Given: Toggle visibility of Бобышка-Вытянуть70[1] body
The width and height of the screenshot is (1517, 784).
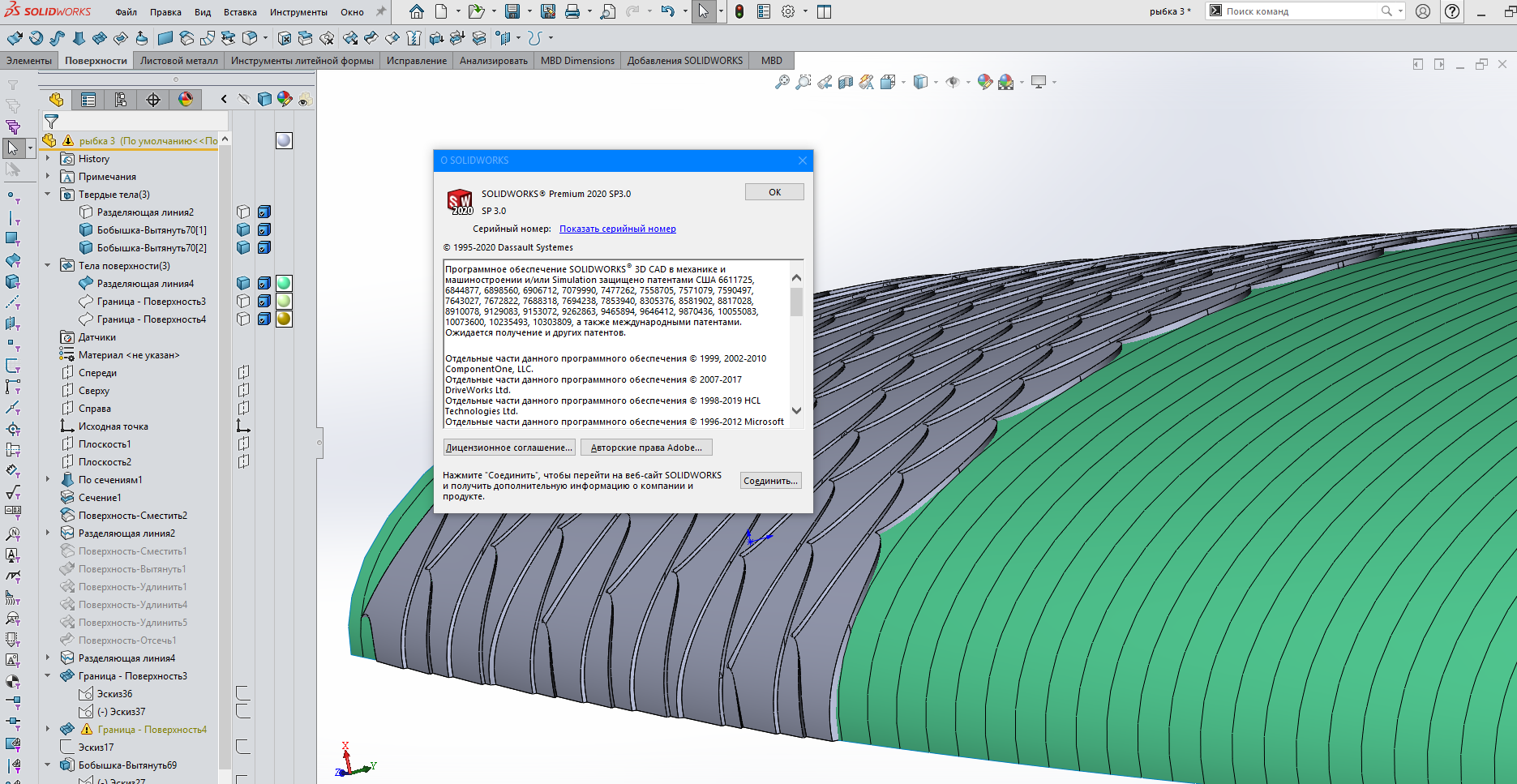Looking at the screenshot, I should click(243, 229).
